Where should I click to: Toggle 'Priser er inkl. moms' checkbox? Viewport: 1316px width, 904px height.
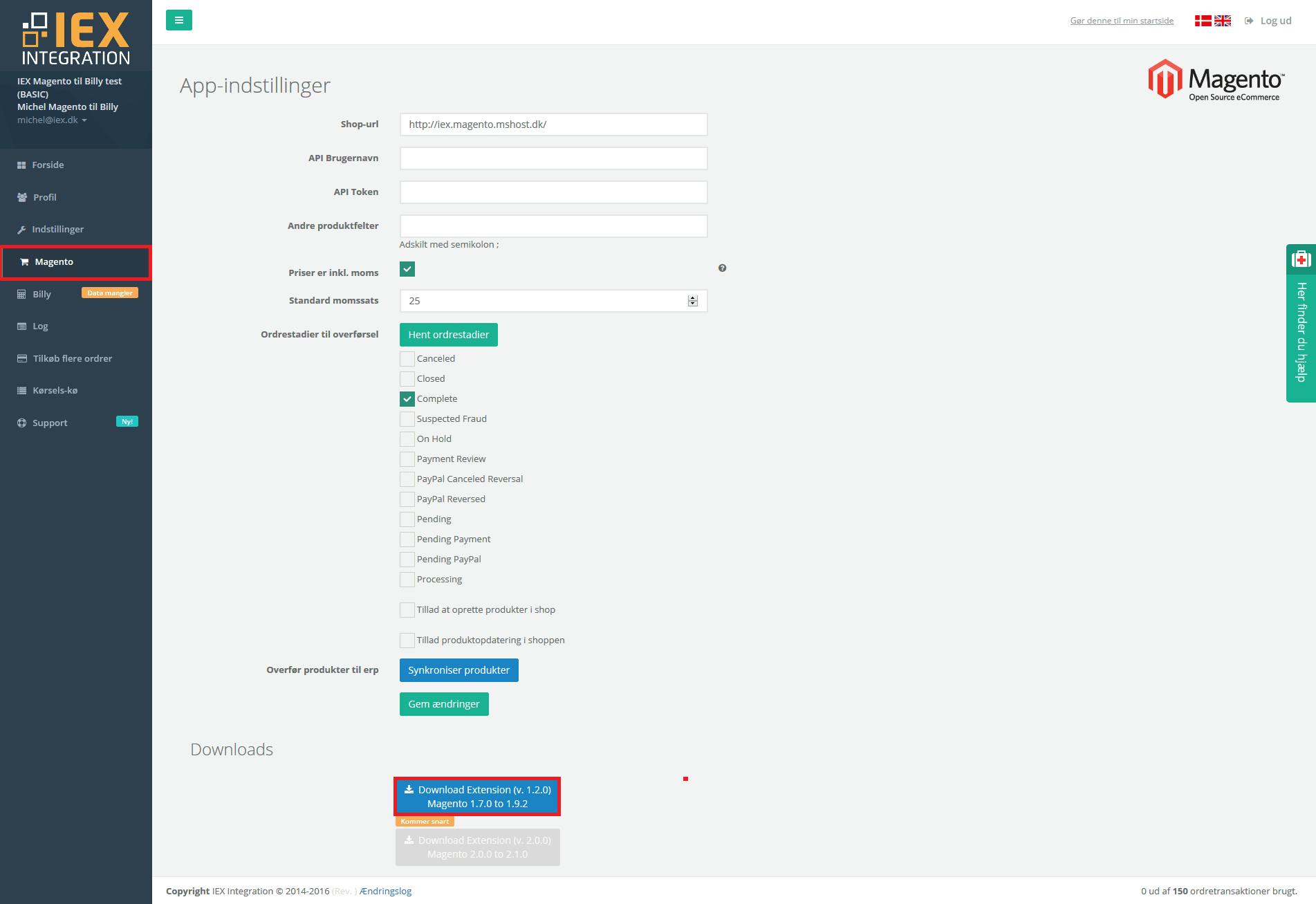(x=407, y=269)
